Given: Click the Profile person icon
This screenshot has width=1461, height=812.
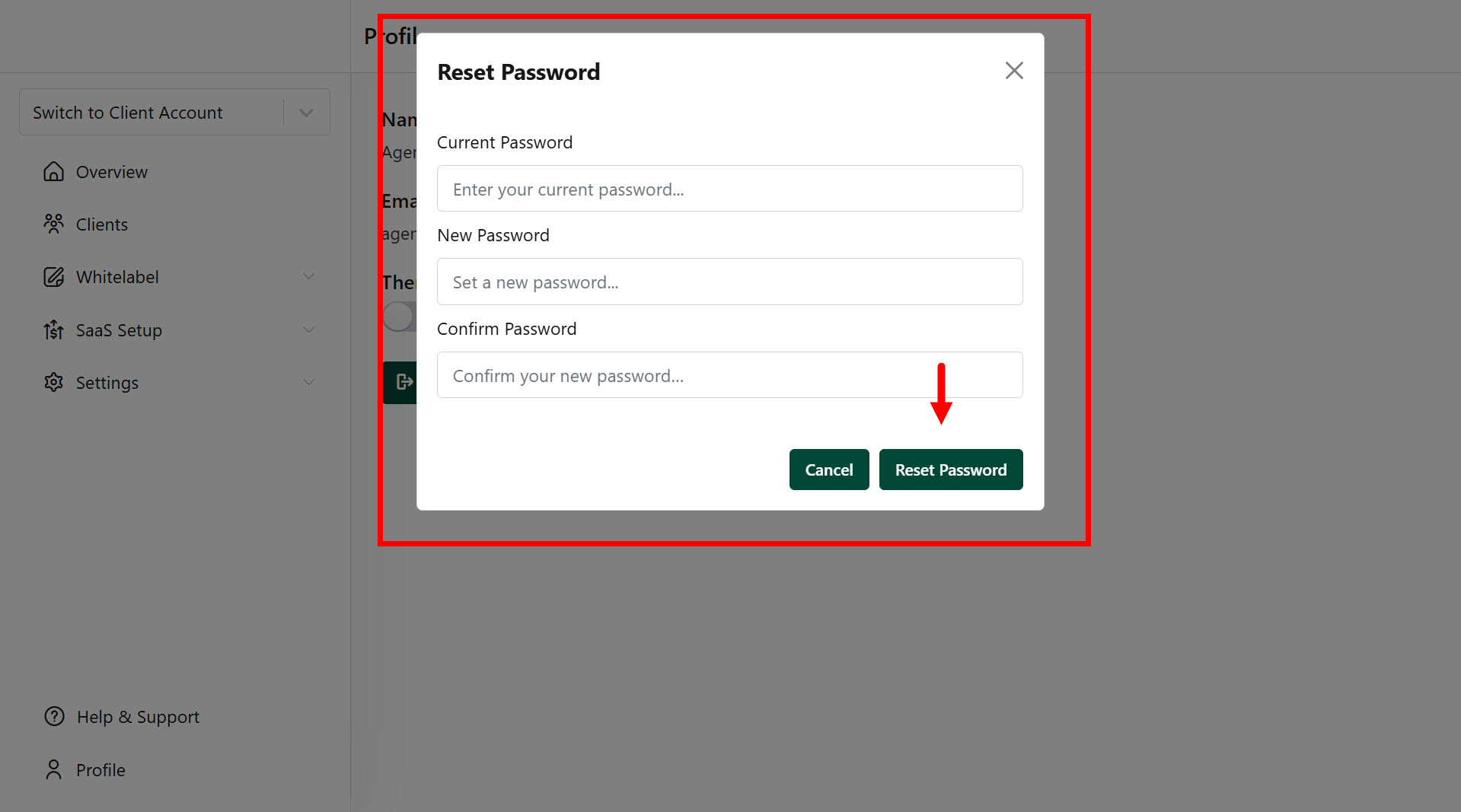Looking at the screenshot, I should point(53,769).
